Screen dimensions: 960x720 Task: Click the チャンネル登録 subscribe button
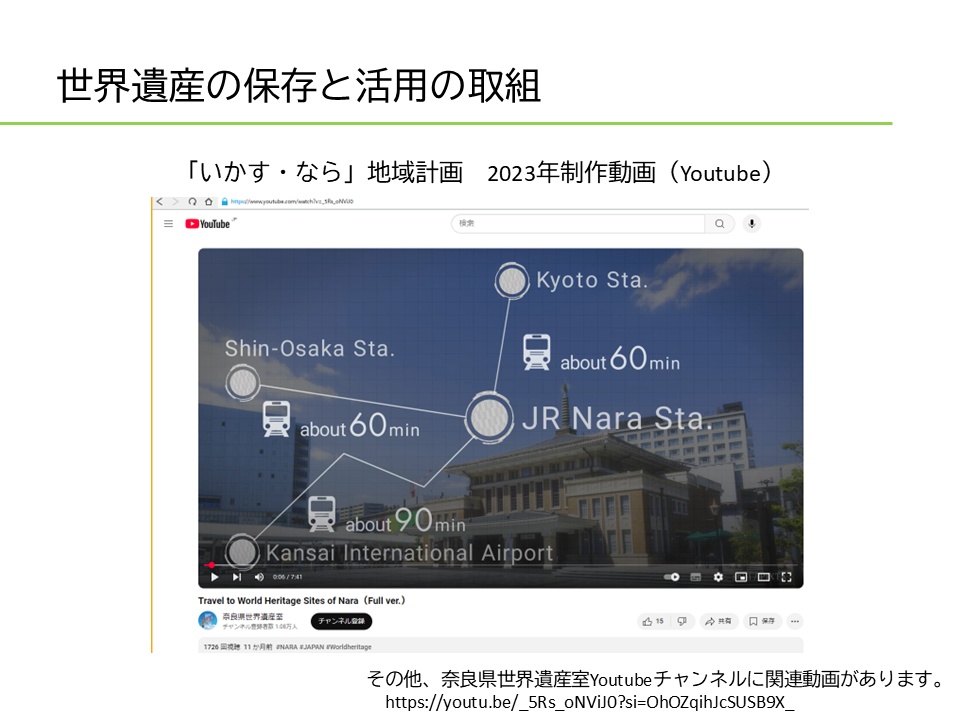[x=341, y=621]
